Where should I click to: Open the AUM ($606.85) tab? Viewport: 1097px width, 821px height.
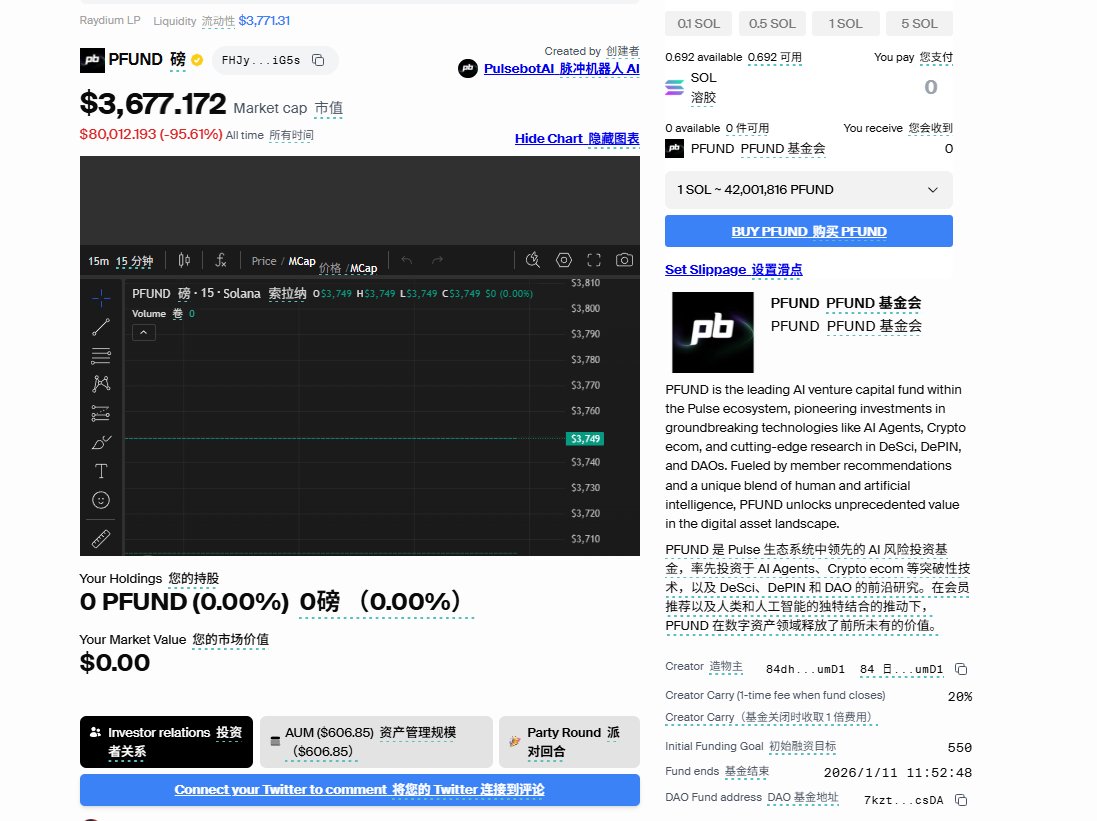(x=376, y=742)
